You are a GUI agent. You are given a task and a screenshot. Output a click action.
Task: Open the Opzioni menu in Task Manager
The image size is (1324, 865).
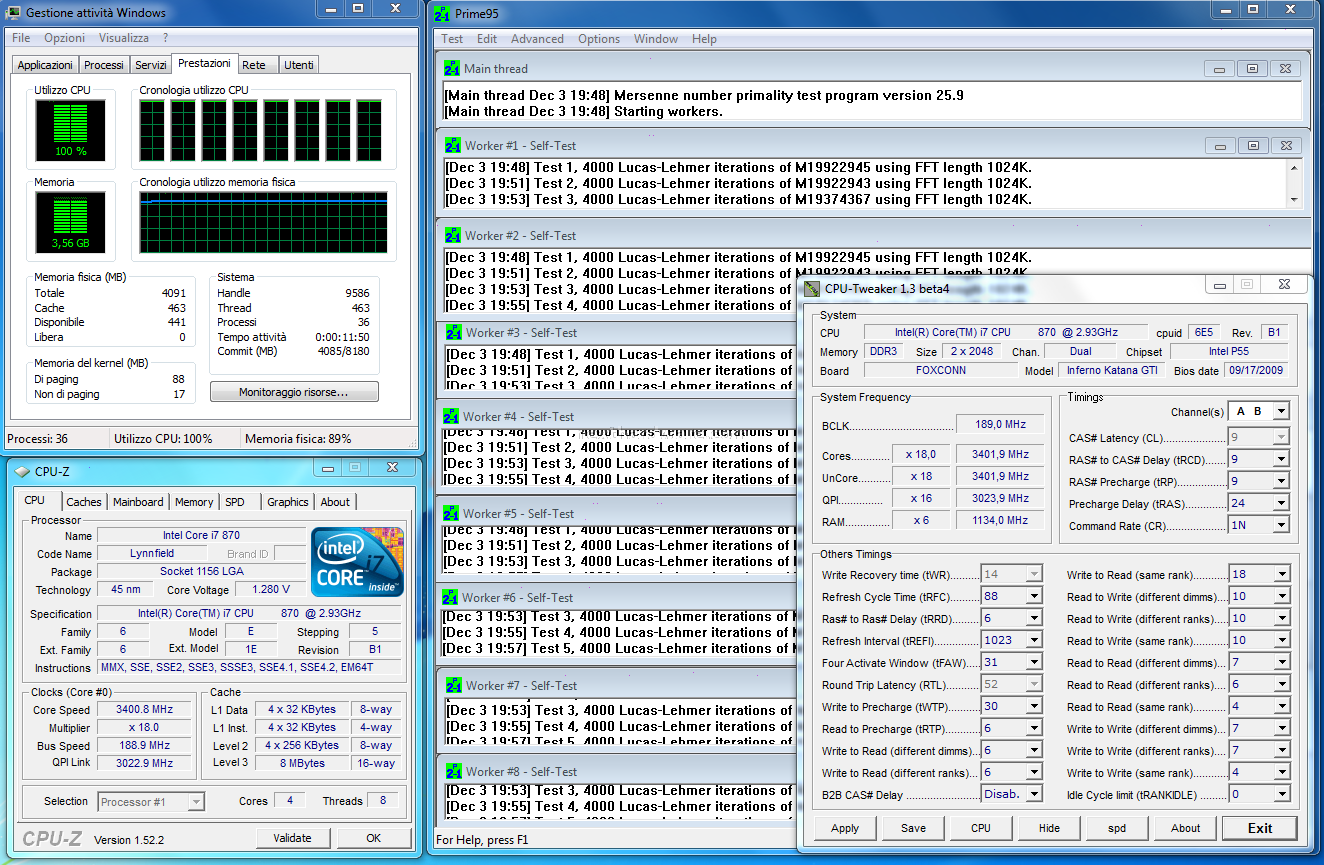coord(64,38)
